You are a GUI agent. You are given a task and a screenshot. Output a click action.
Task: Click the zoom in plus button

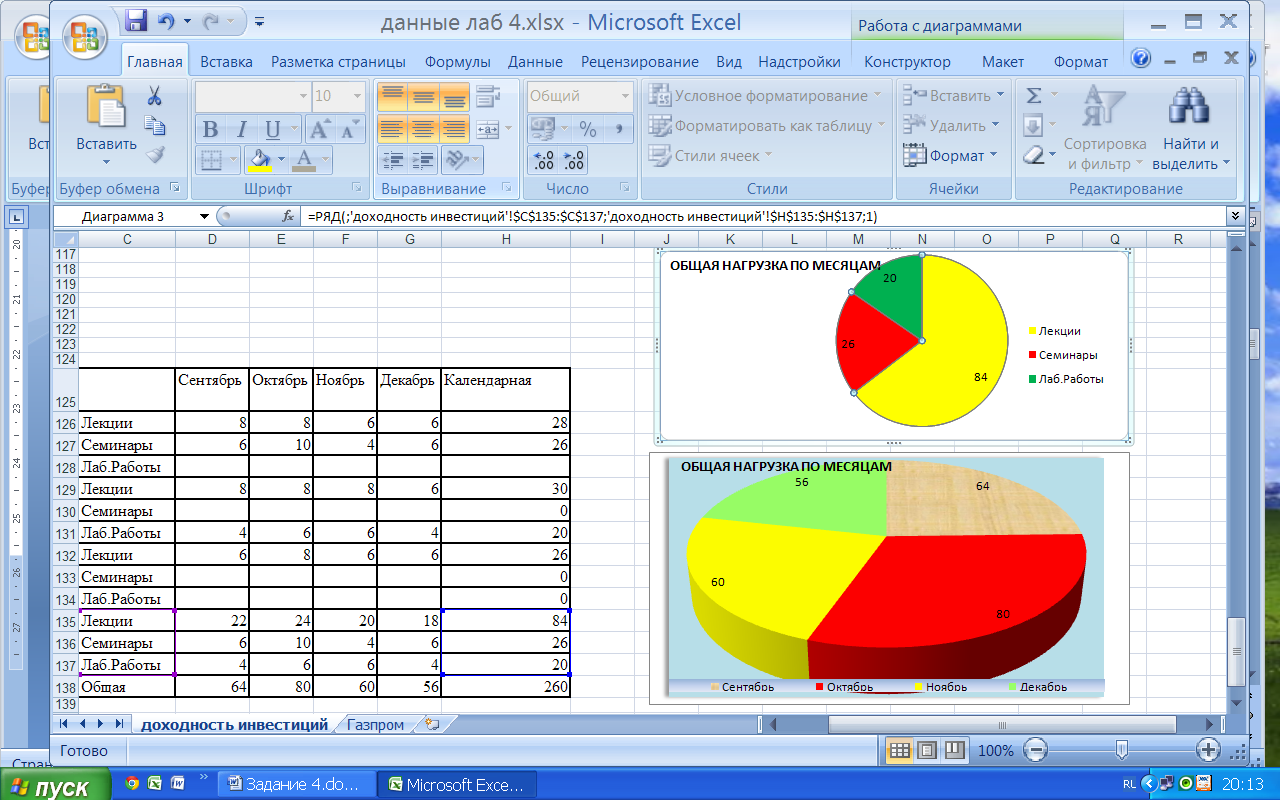(1209, 750)
